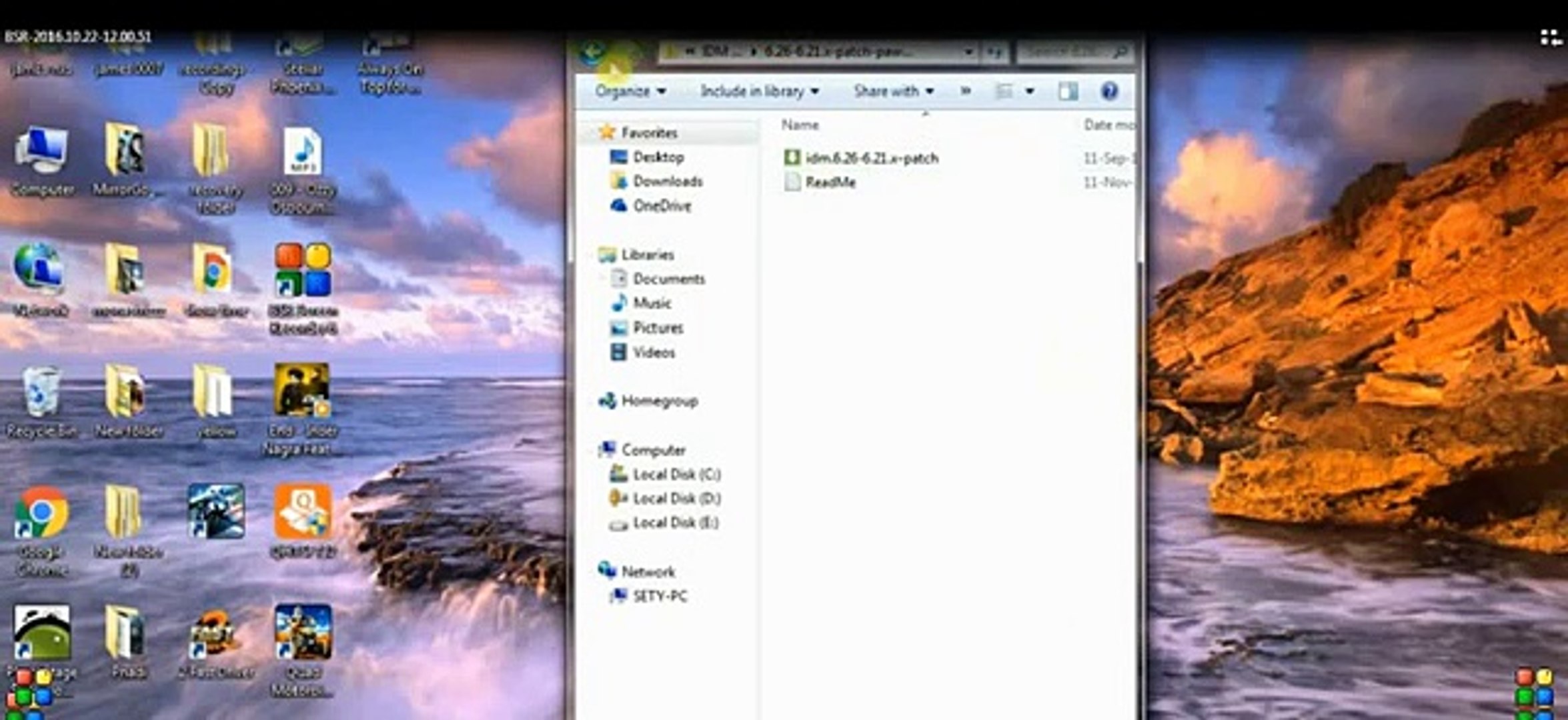This screenshot has width=1568, height=720.
Task: Select the Computer desktop icon
Action: [x=41, y=161]
